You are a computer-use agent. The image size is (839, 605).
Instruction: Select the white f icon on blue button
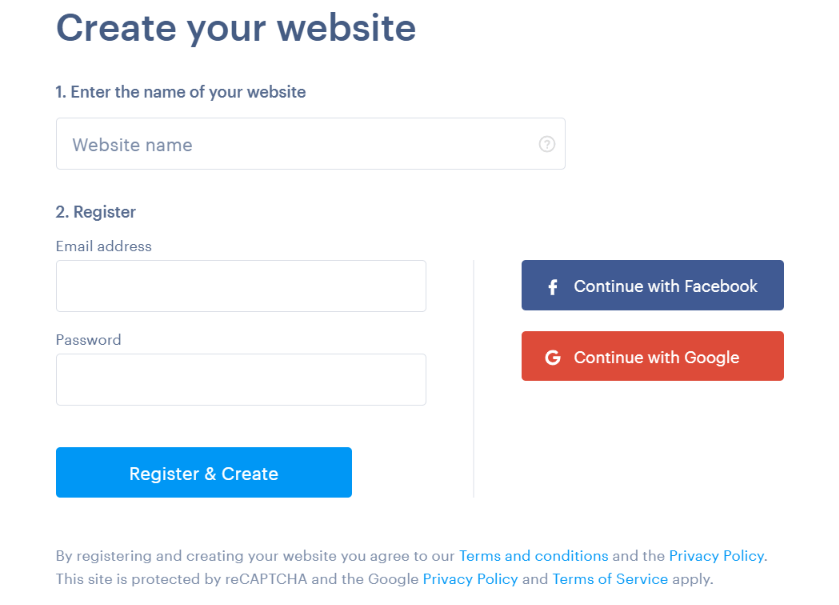[x=553, y=285]
